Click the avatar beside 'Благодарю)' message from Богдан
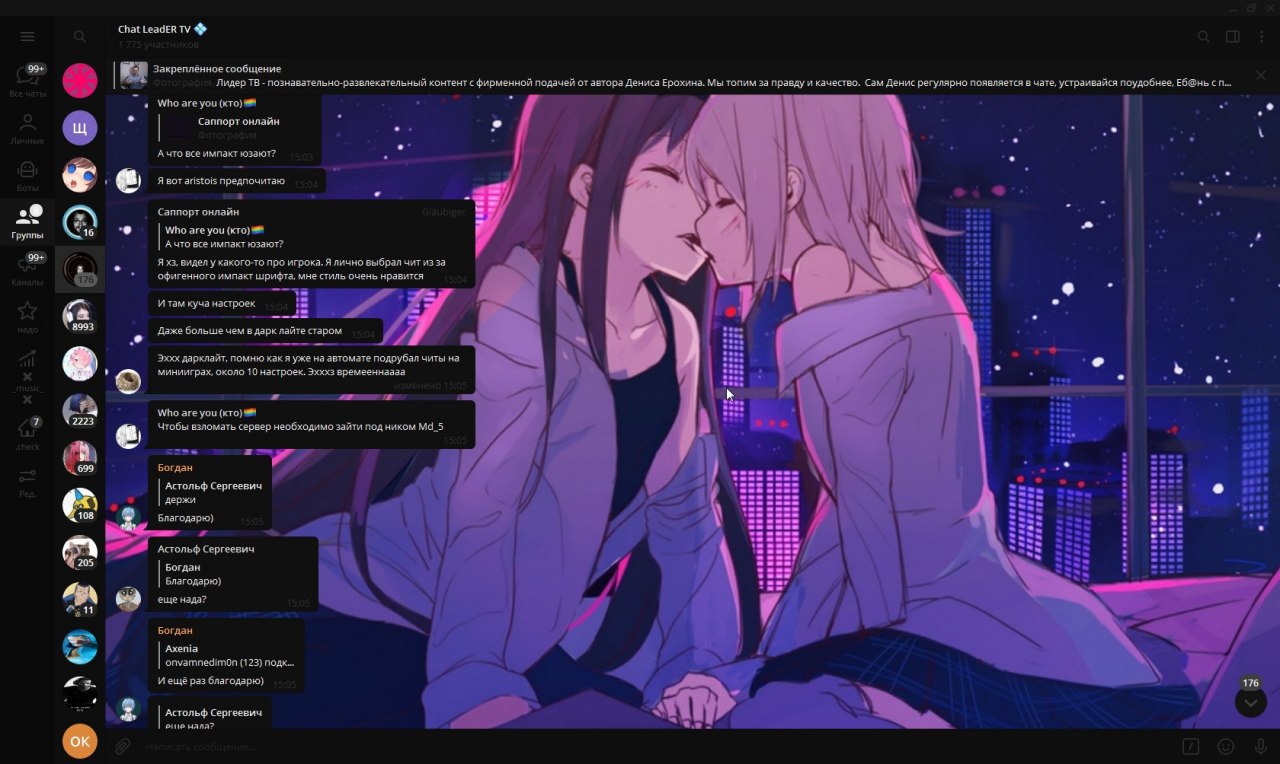 (128, 516)
